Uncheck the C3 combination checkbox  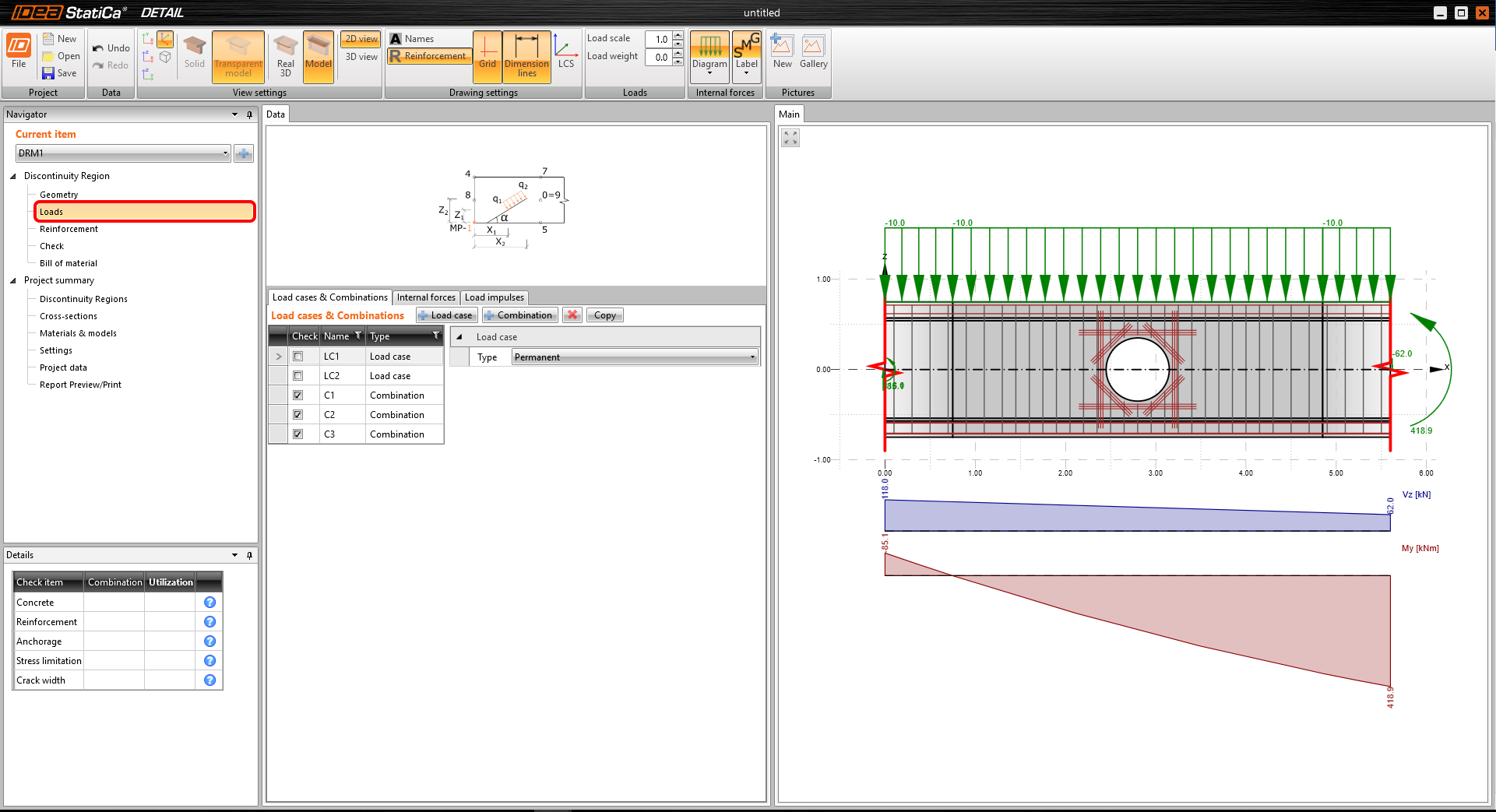(x=297, y=434)
